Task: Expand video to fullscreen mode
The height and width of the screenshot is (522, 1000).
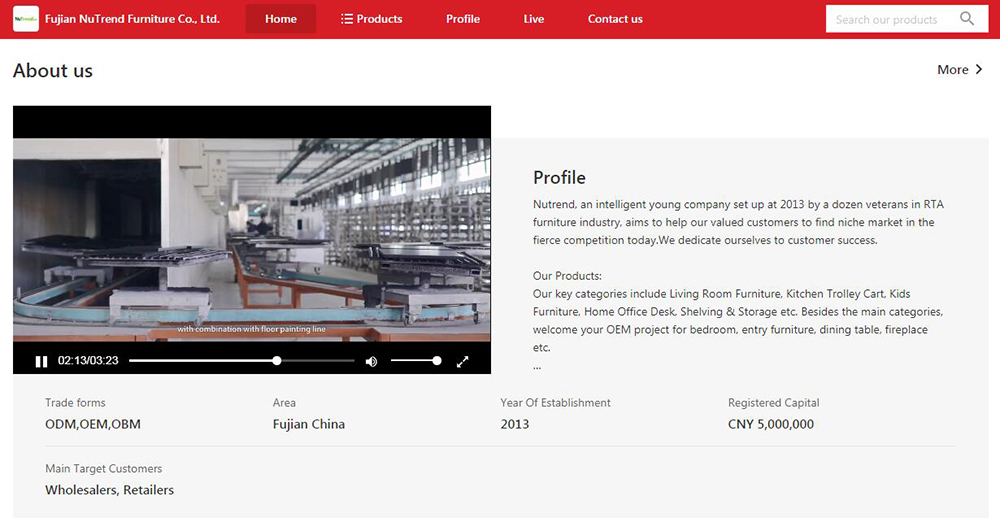Action: point(463,362)
